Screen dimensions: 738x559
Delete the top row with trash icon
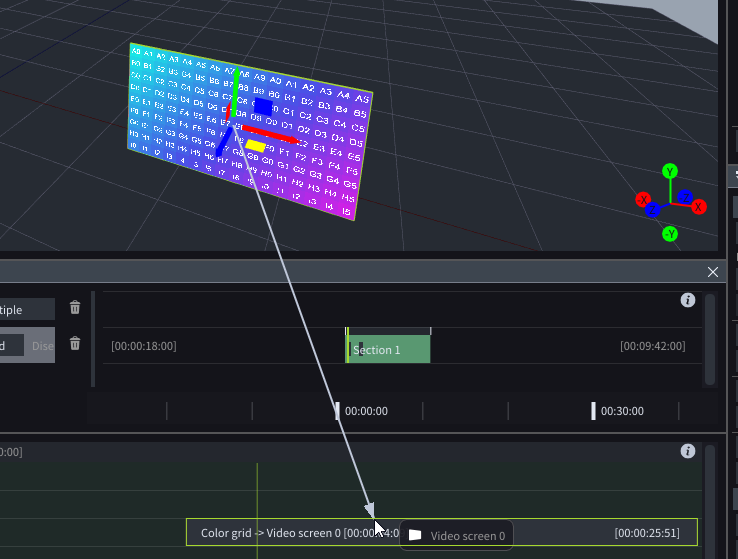click(75, 308)
